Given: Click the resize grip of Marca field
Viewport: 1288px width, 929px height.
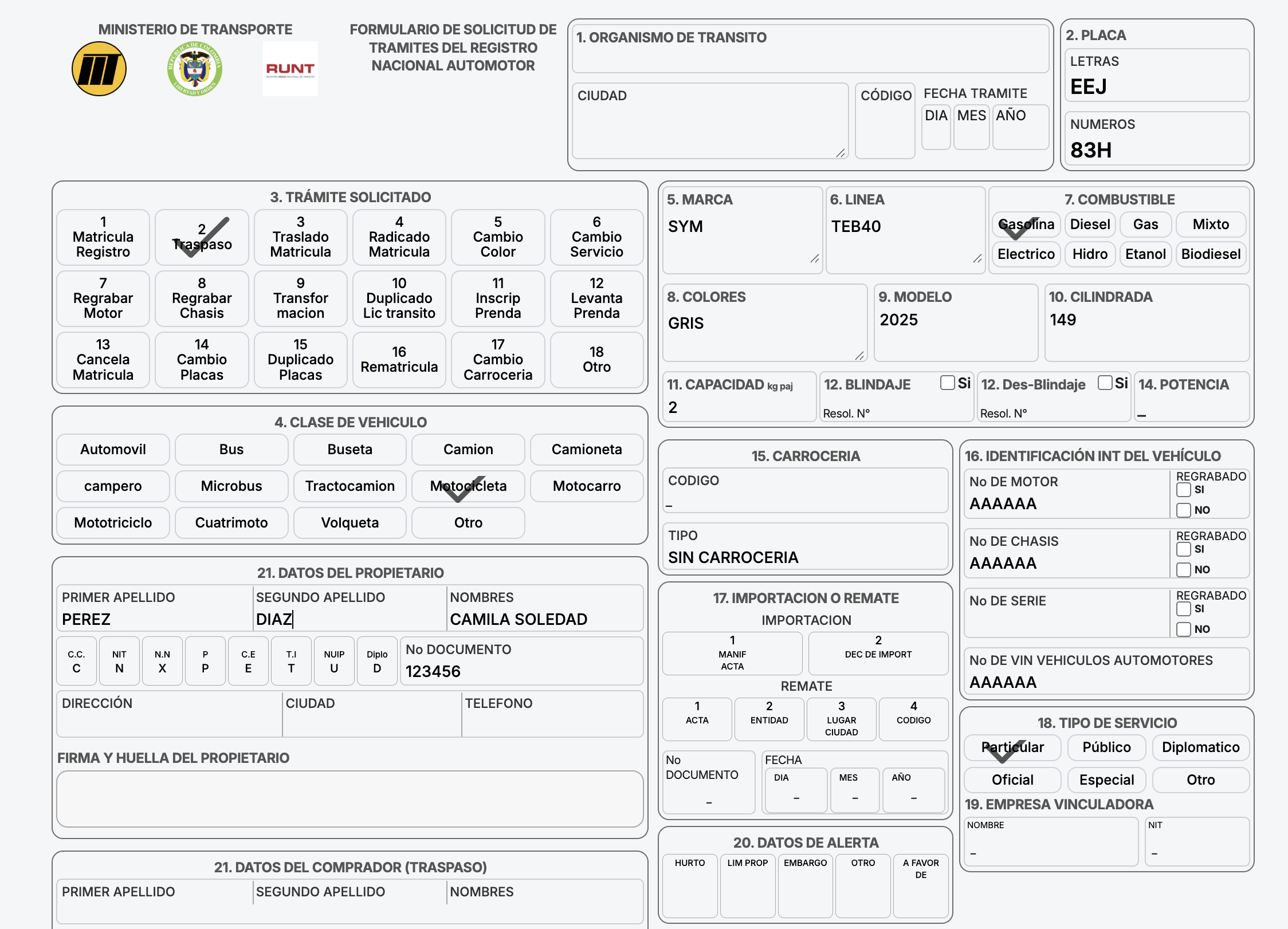Looking at the screenshot, I should coord(814,259).
